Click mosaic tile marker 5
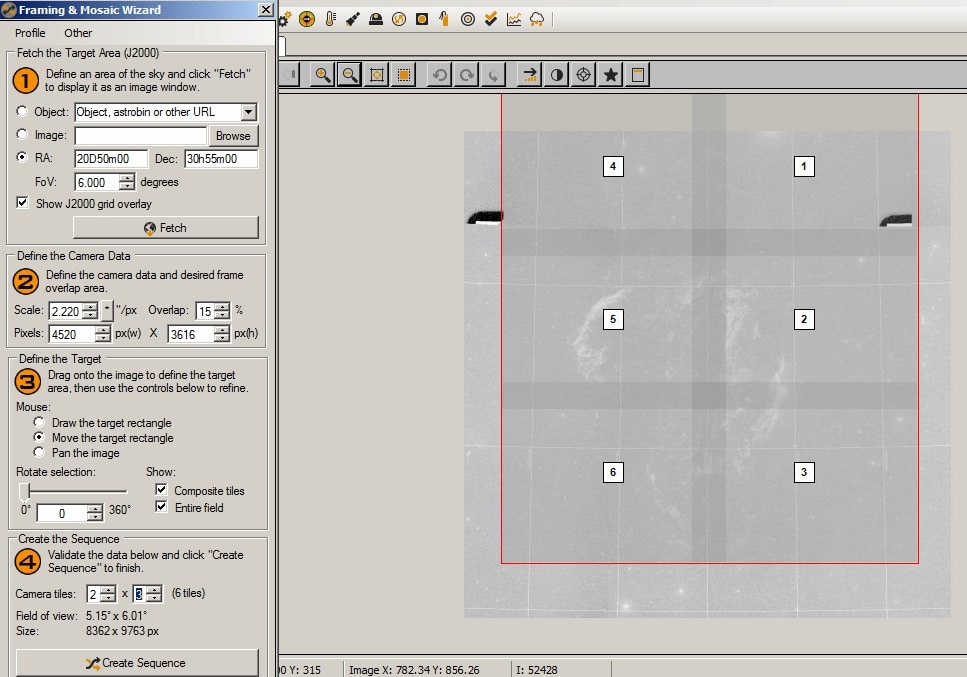The height and width of the screenshot is (677, 967). (613, 319)
